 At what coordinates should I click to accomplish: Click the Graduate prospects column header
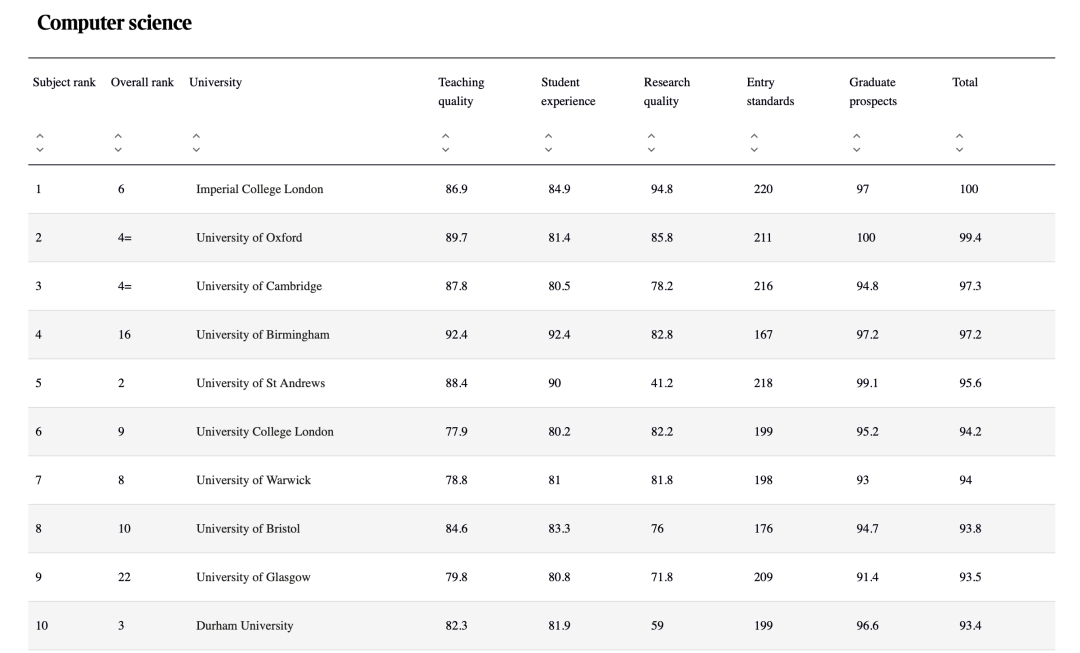872,91
